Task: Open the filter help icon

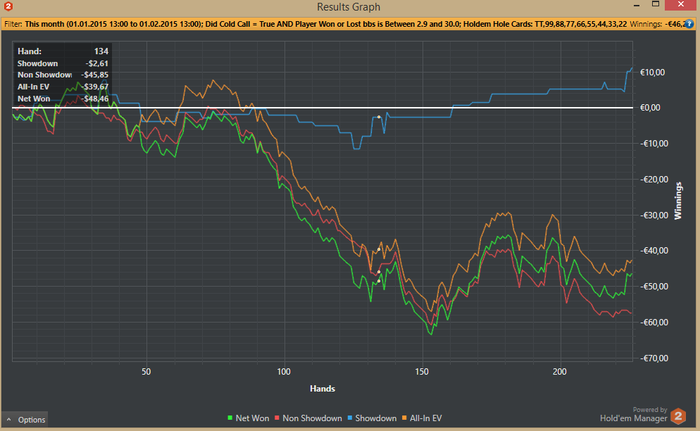Action: (690, 24)
